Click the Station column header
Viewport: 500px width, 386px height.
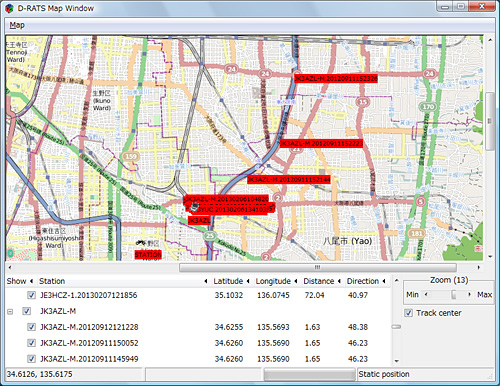[52, 281]
